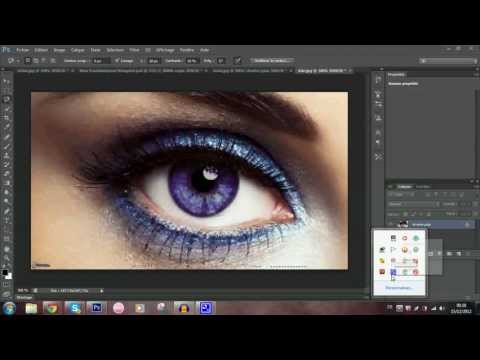Select the Quick Selection tool
Screen dimensions: 480x360
(x=6, y=109)
